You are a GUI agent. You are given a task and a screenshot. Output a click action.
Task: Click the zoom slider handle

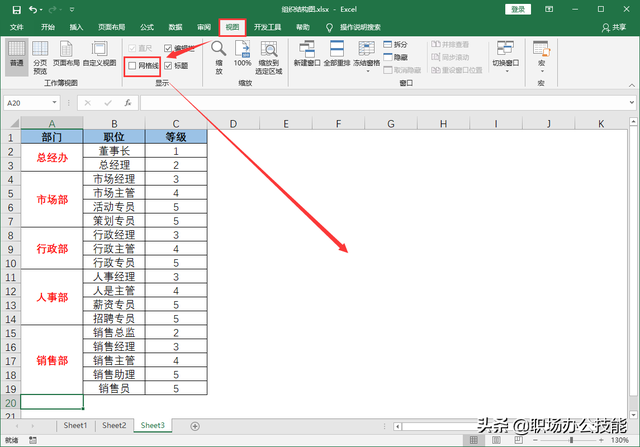pyautogui.click(x=571, y=440)
